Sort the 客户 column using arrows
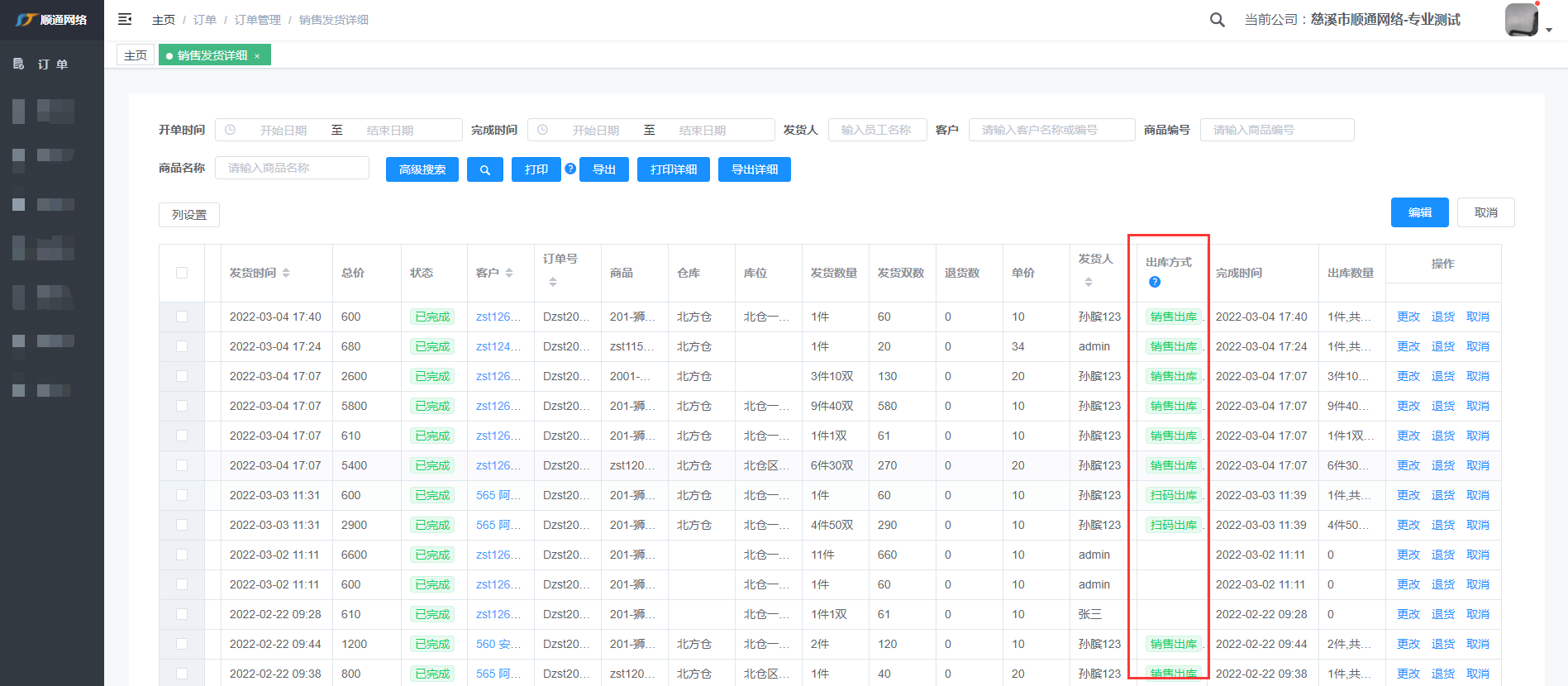 pos(509,273)
